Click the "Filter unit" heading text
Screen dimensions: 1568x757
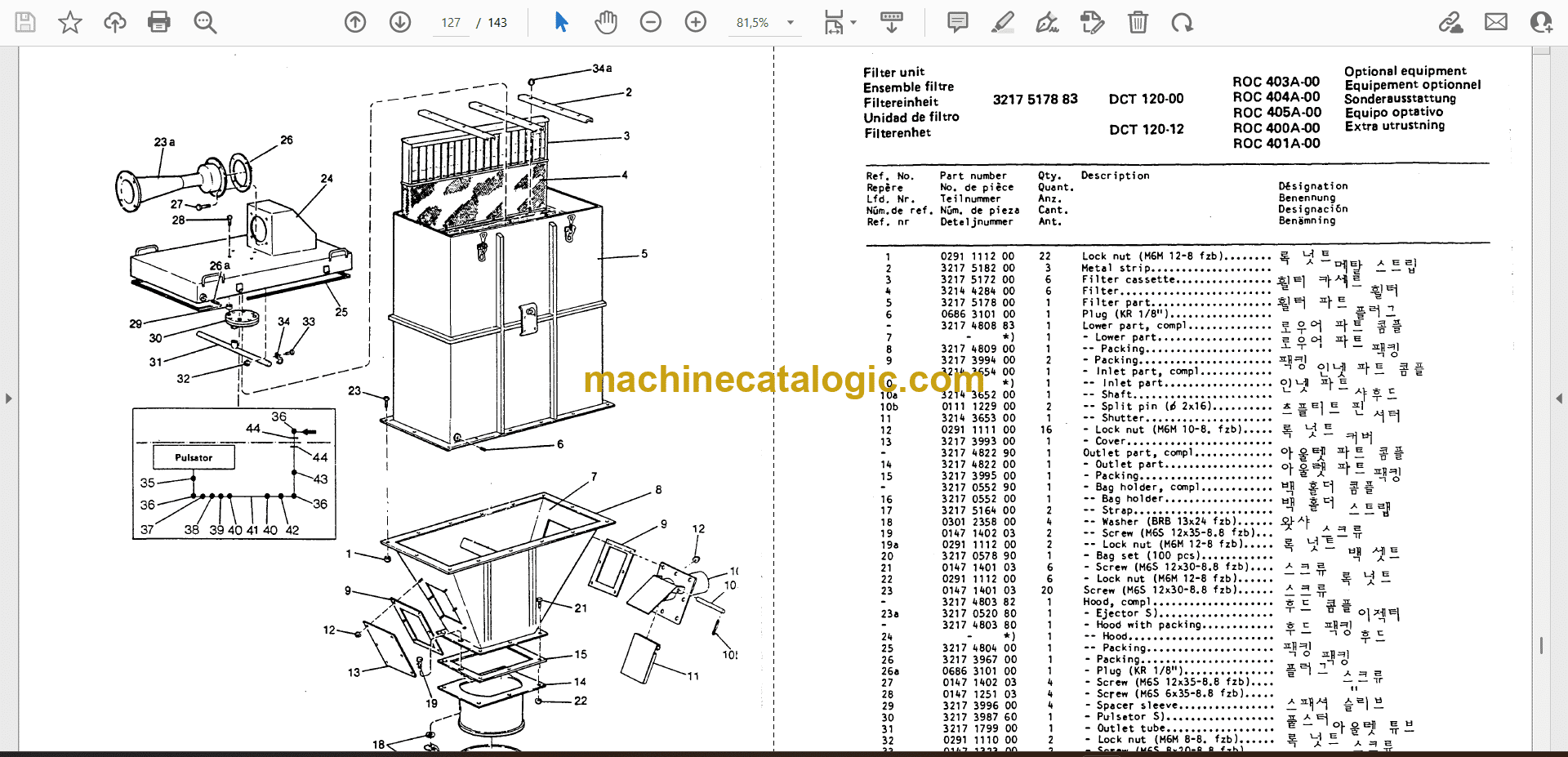894,72
